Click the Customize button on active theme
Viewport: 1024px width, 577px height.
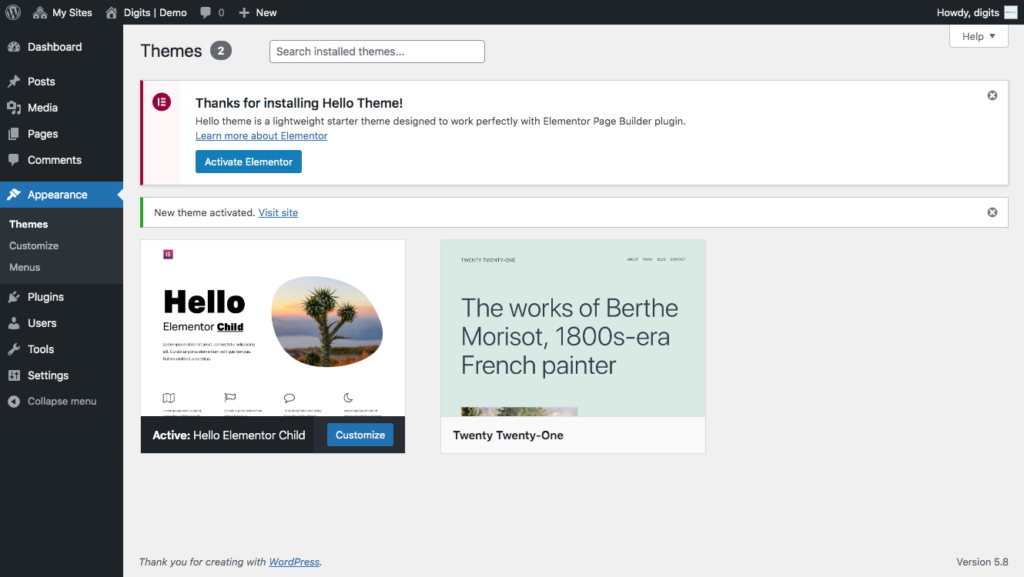pos(360,435)
